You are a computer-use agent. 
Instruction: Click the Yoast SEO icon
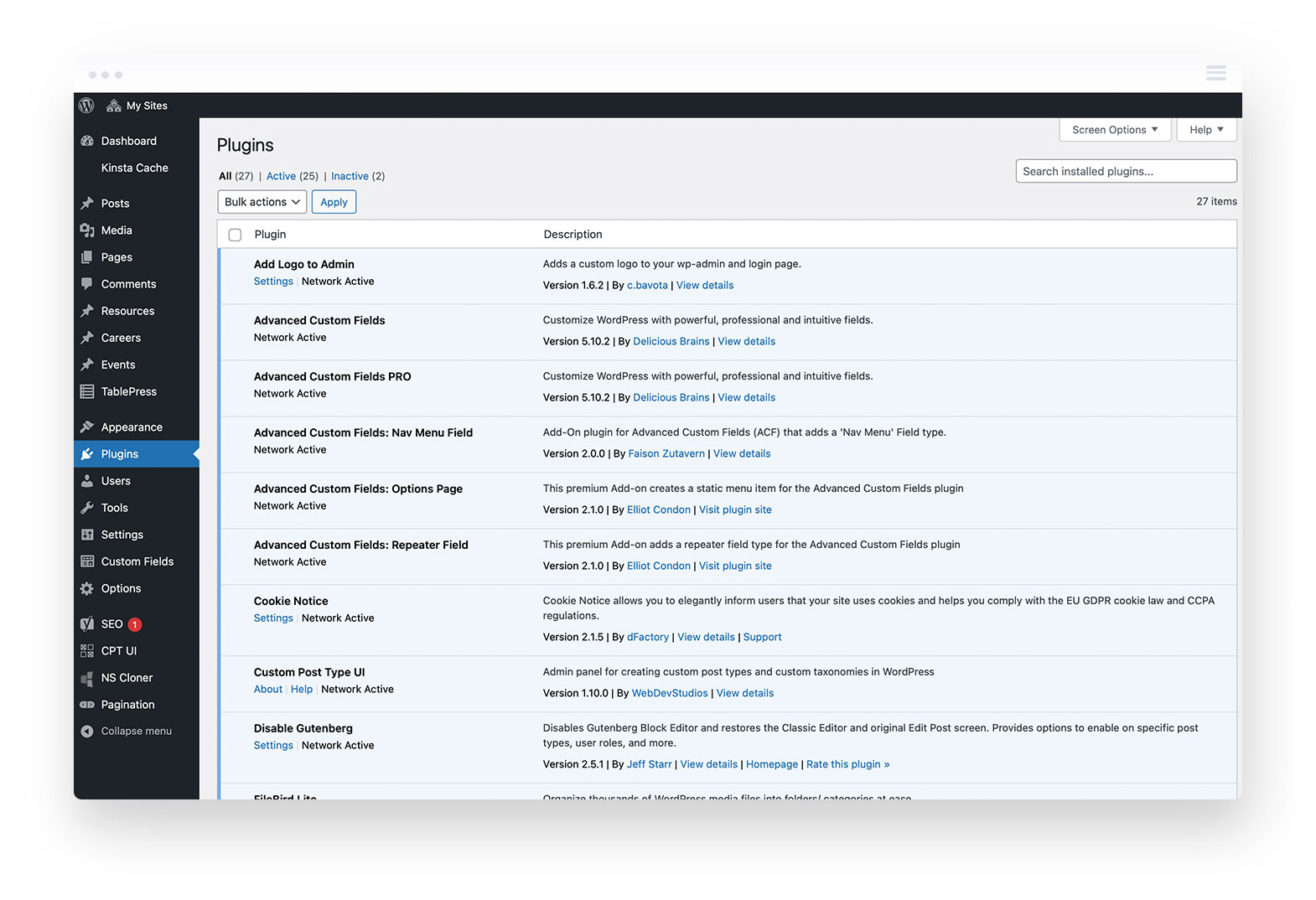click(x=87, y=624)
